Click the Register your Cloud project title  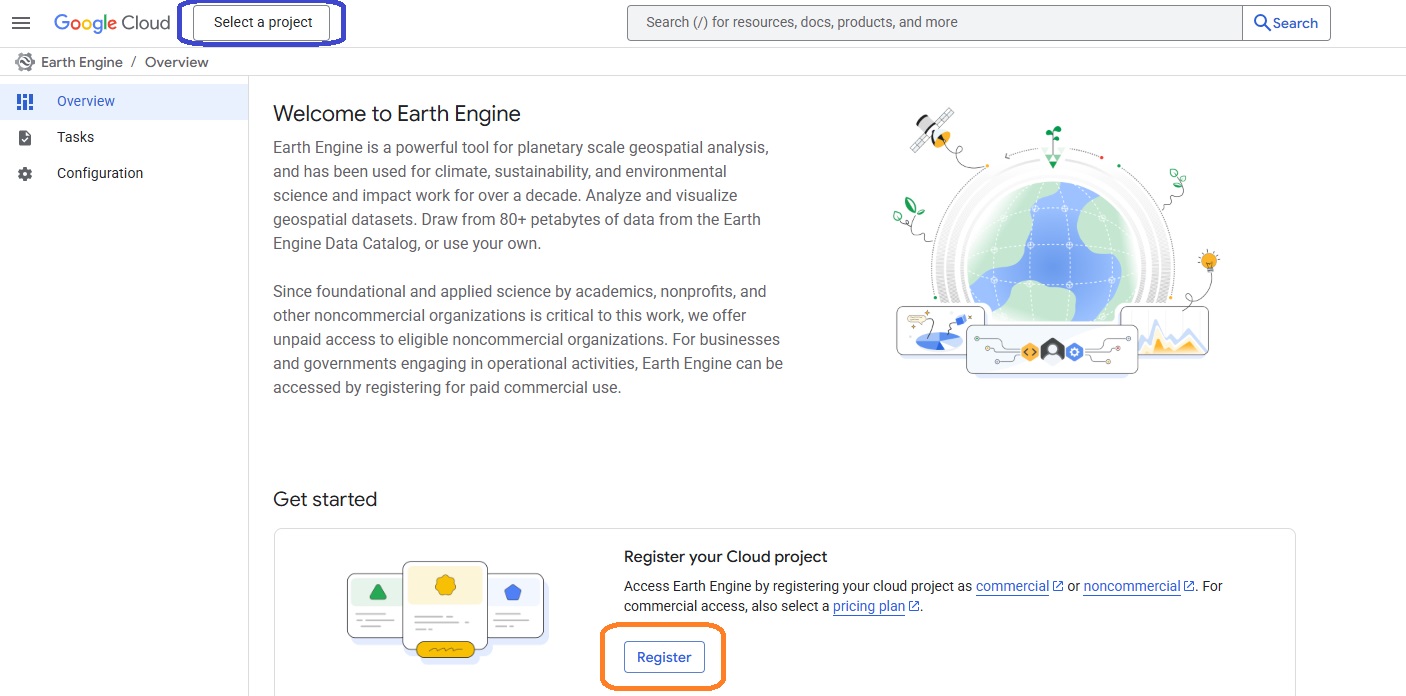pyautogui.click(x=726, y=557)
